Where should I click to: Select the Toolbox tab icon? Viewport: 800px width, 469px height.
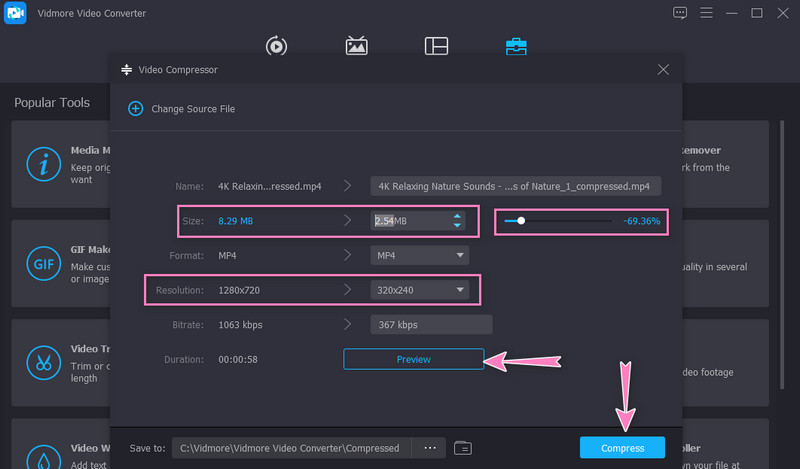516,46
